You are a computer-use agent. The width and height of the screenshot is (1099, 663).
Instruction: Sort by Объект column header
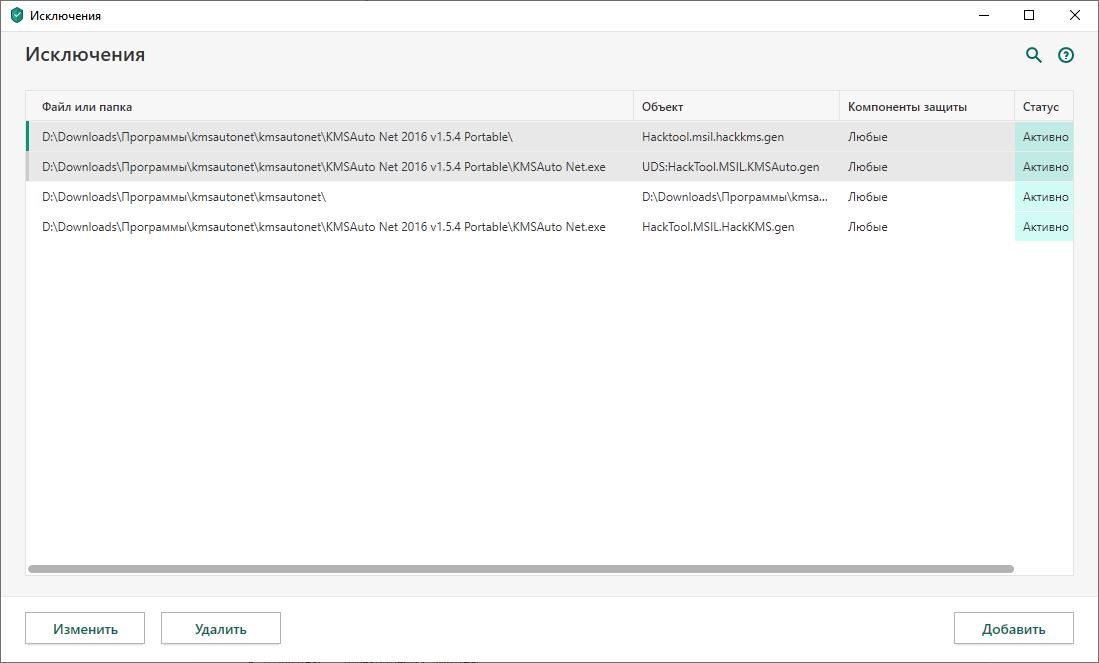click(736, 107)
